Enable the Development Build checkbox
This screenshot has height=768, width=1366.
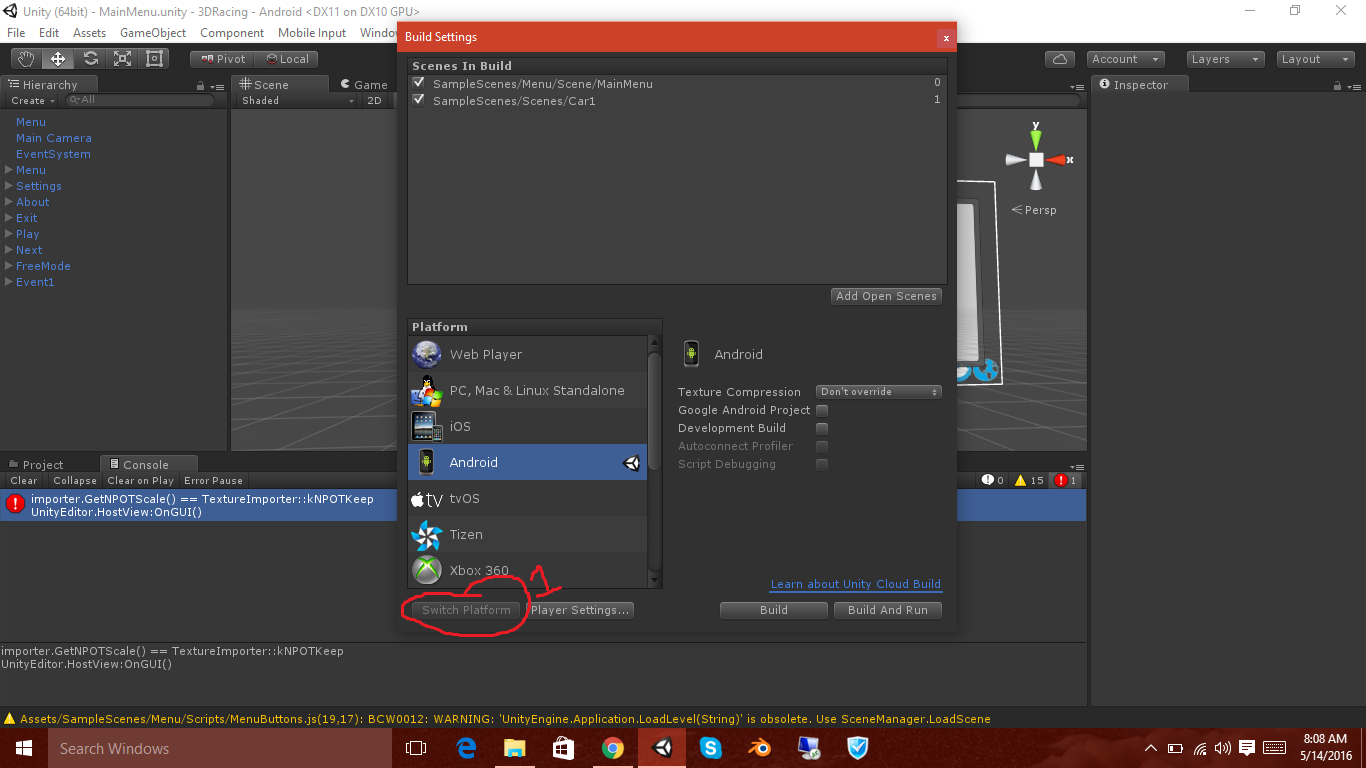(822, 428)
